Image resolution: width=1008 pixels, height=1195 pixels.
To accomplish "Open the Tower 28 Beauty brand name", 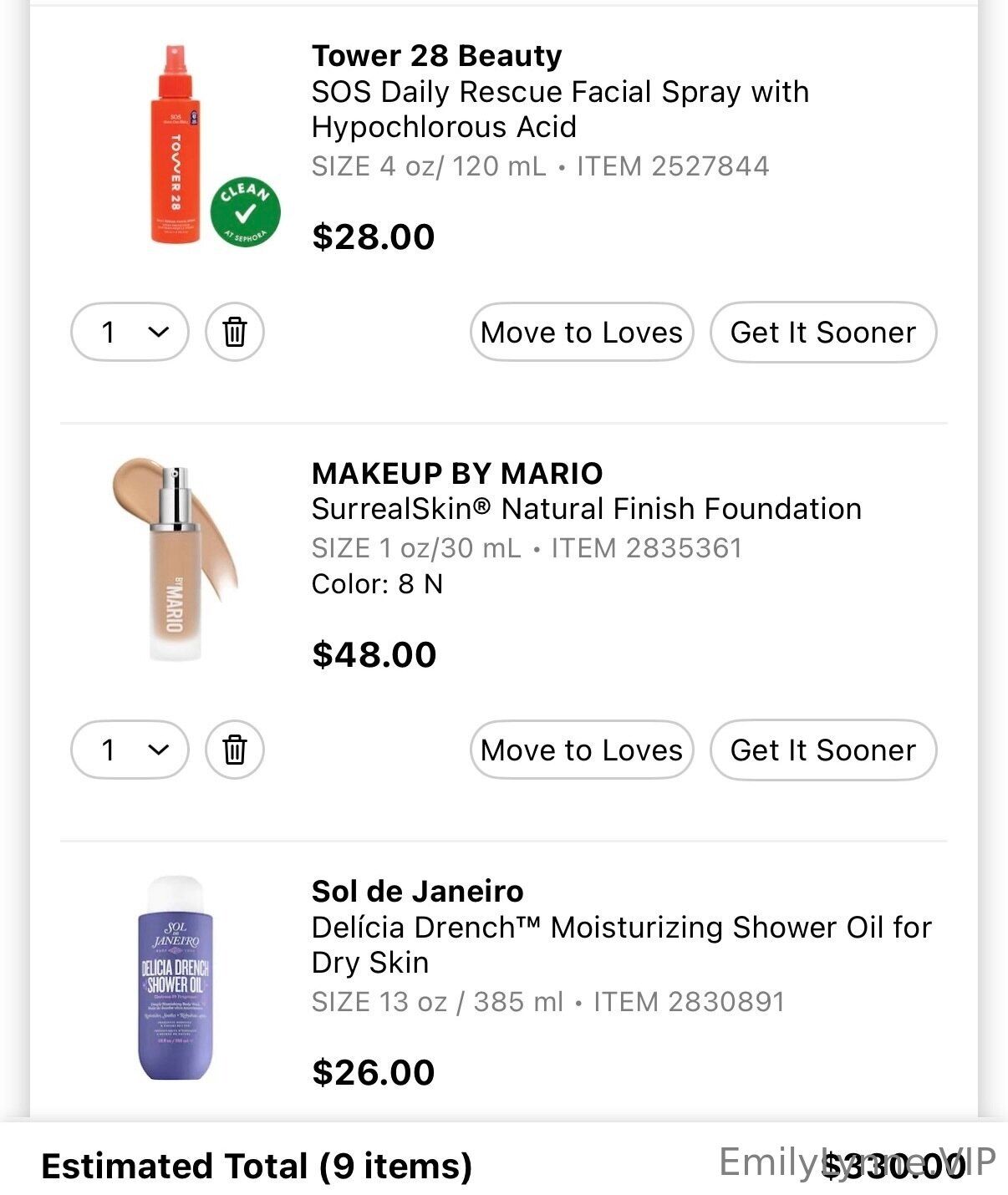I will click(436, 56).
